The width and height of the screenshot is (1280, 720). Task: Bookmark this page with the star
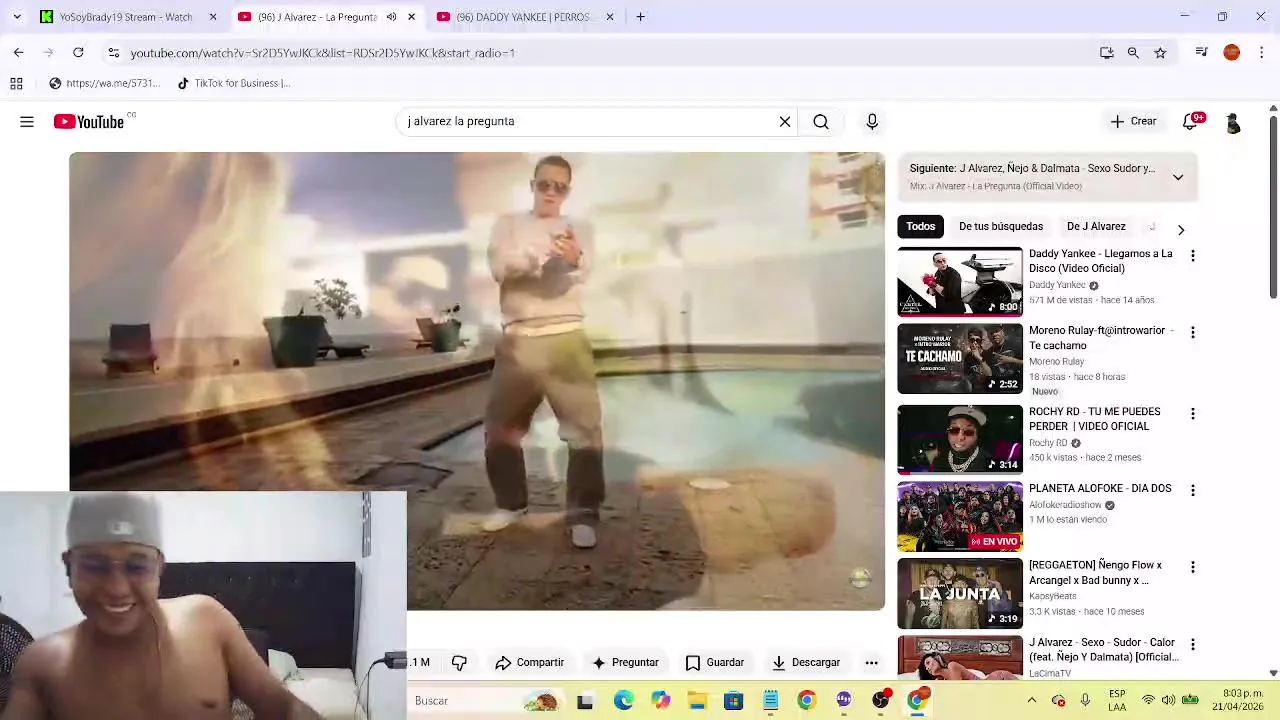pos(1160,53)
